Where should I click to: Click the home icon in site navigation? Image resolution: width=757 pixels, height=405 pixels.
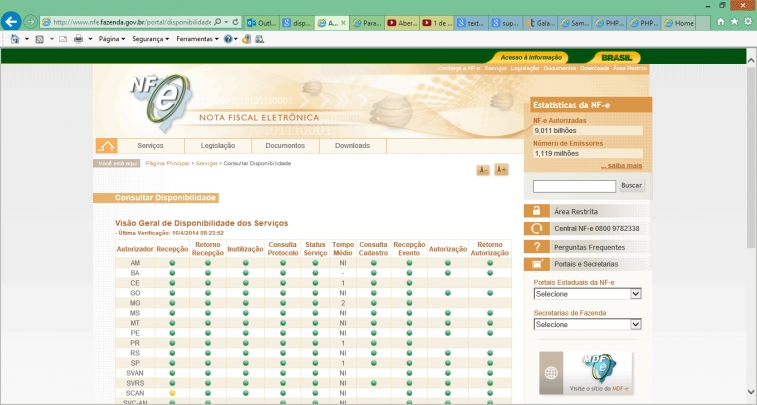[x=106, y=146]
